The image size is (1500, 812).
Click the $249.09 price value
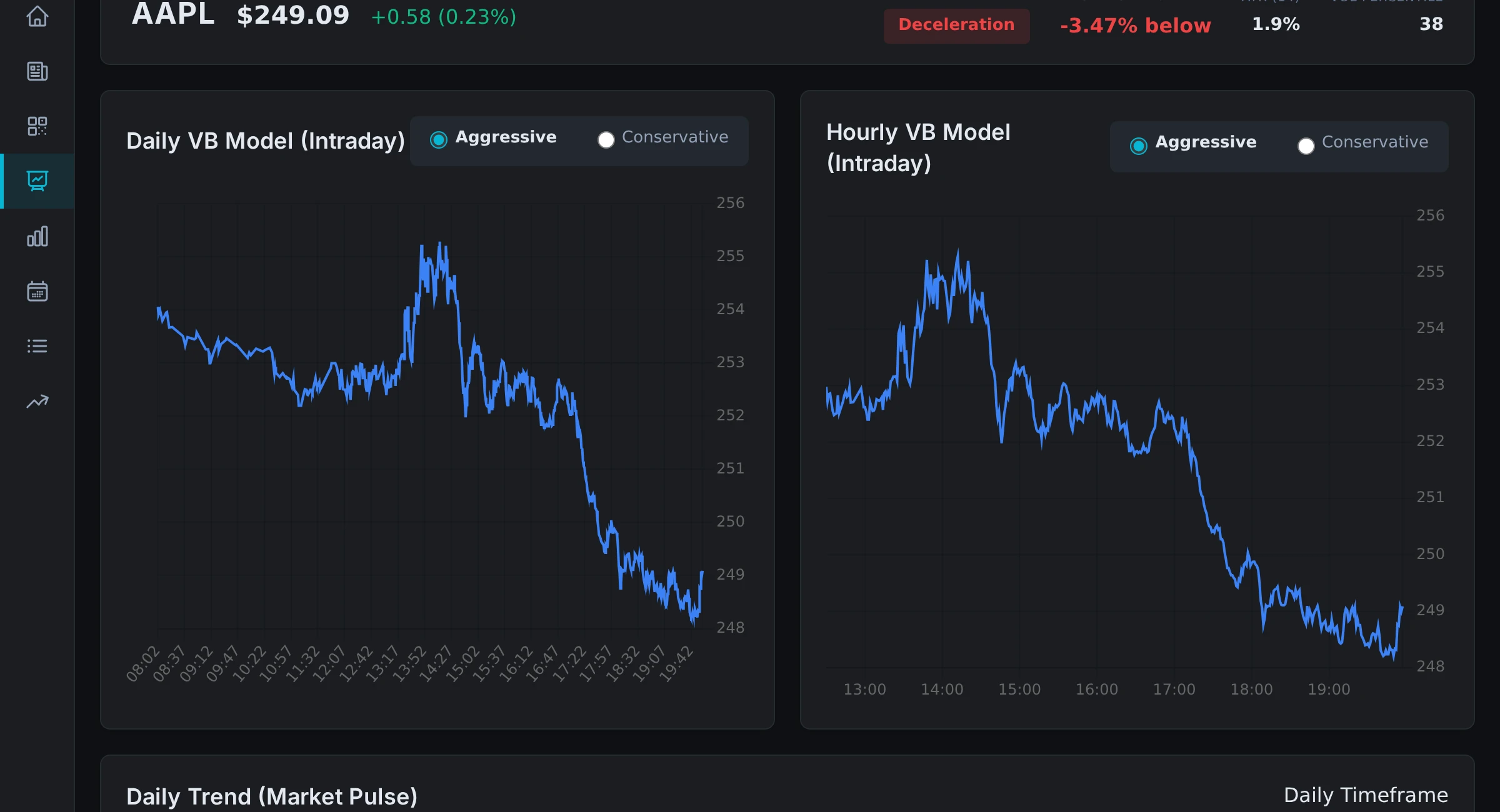(x=292, y=15)
